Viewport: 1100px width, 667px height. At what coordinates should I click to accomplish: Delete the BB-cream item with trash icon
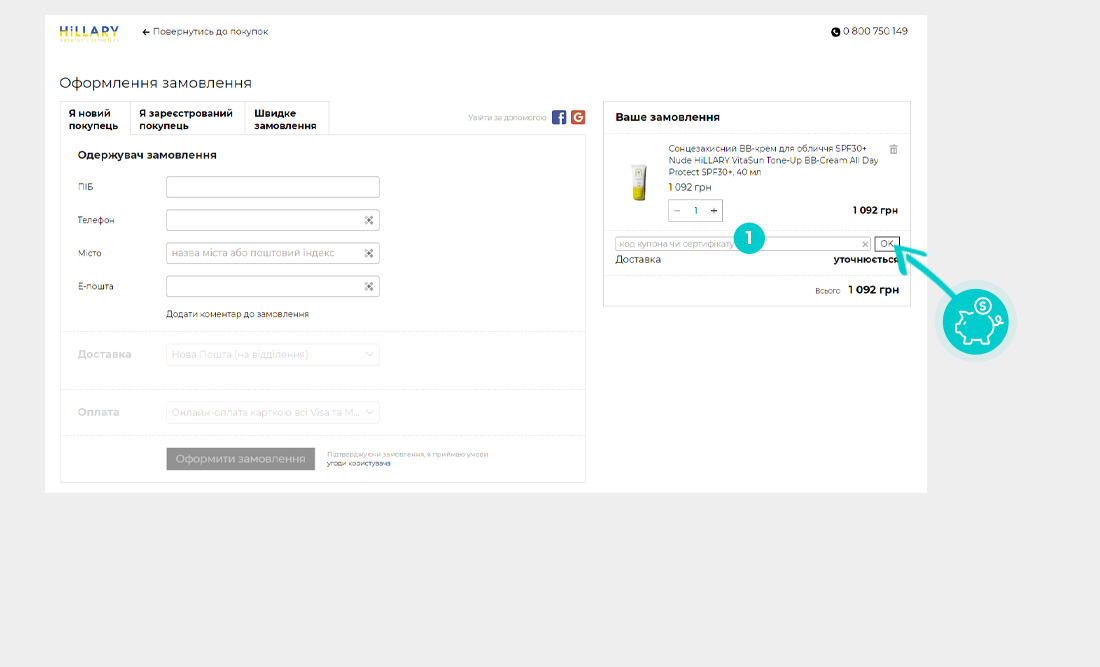tap(893, 149)
